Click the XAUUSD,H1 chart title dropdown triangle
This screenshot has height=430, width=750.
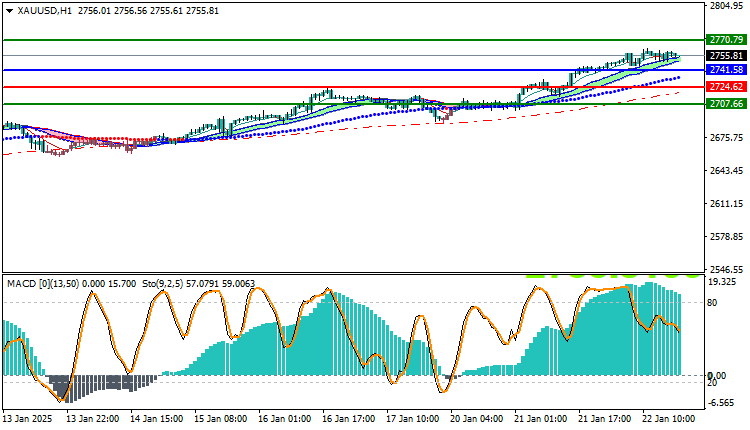pyautogui.click(x=9, y=11)
